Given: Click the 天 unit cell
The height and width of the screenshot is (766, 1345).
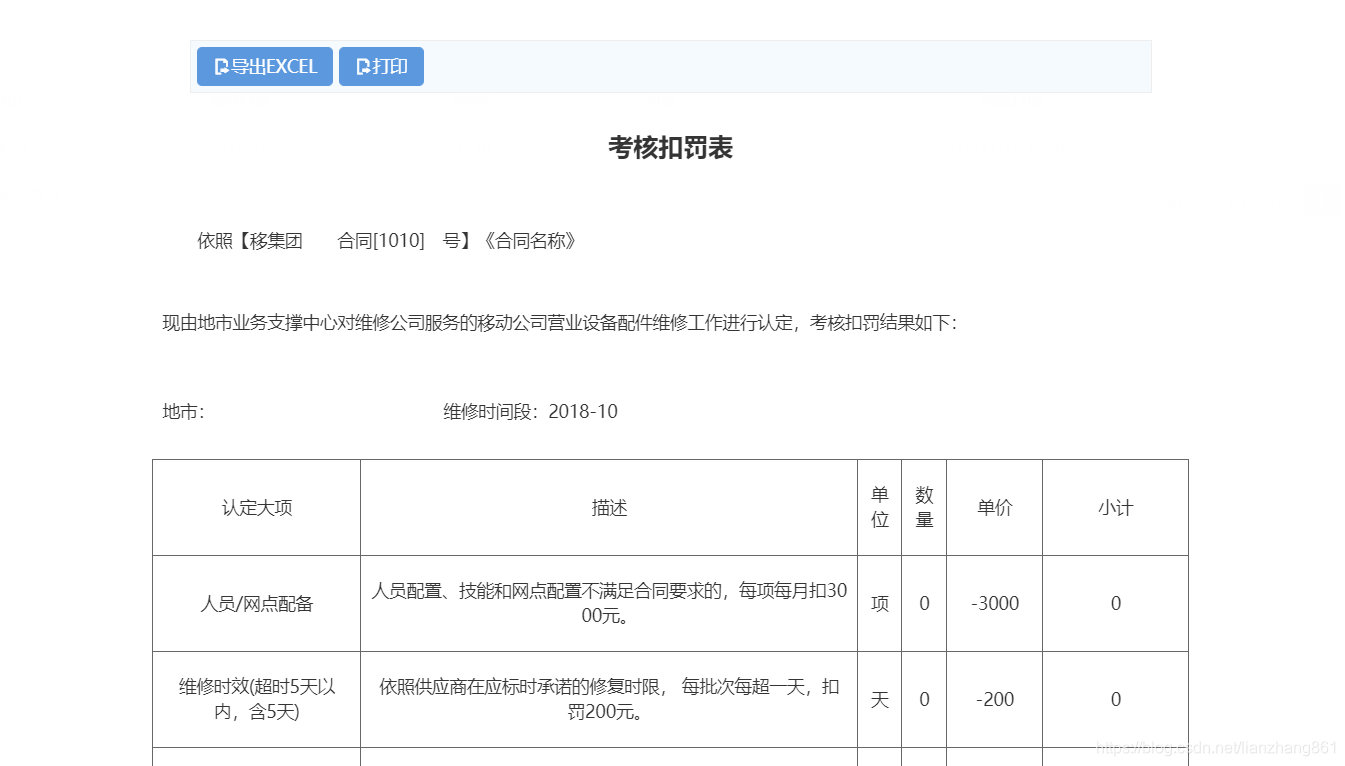Looking at the screenshot, I should (880, 700).
